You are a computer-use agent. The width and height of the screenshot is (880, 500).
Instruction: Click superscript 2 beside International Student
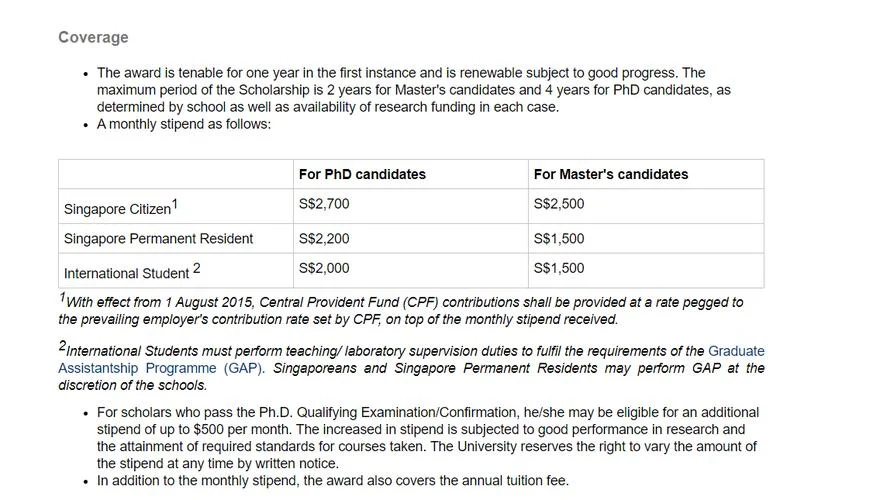click(196, 268)
